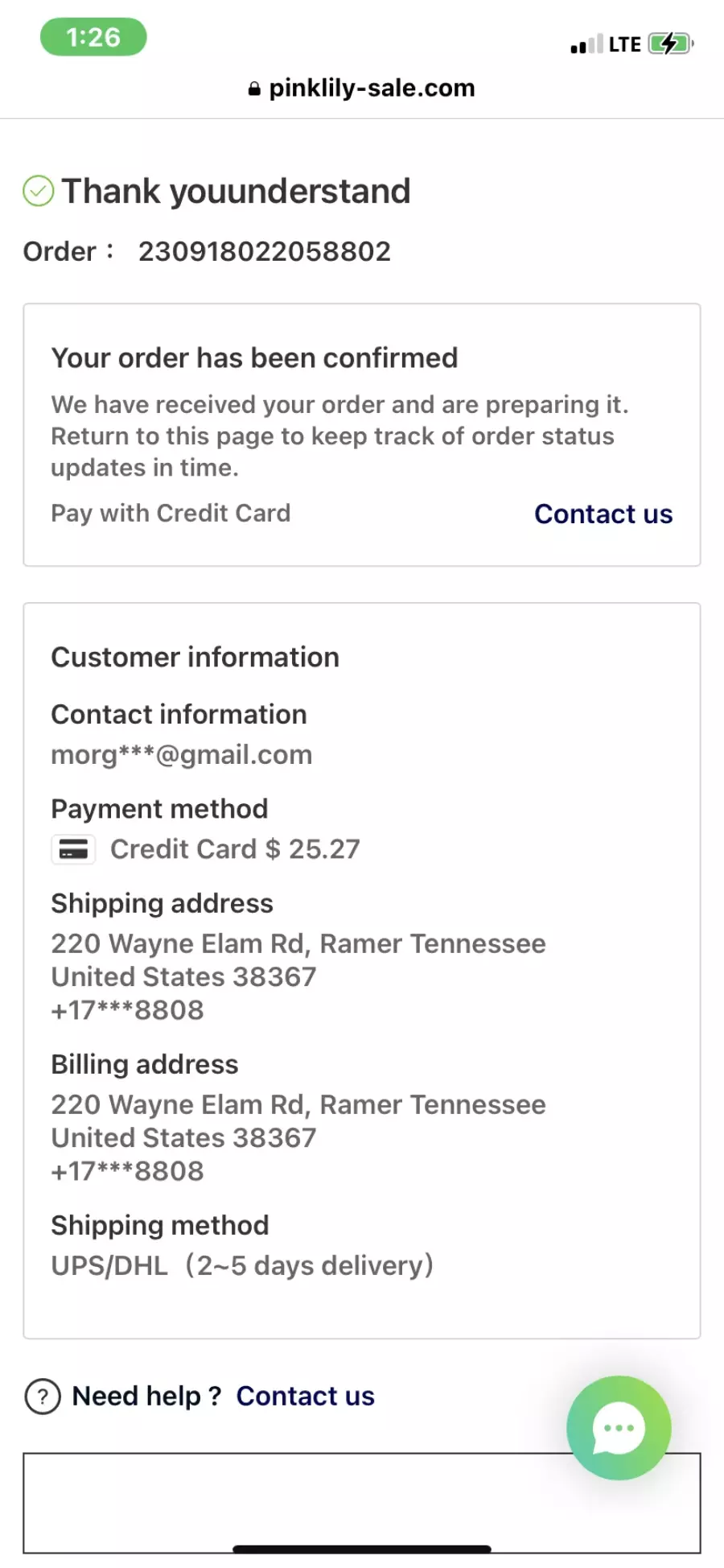The width and height of the screenshot is (724, 1568).
Task: Tap the pinklily-sale.com address bar
Action: tap(362, 89)
